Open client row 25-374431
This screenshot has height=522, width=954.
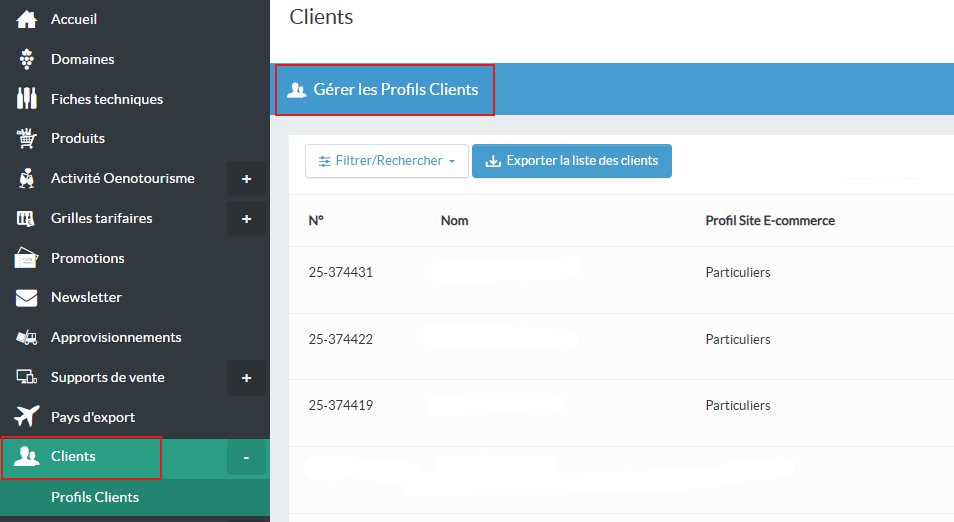point(340,272)
